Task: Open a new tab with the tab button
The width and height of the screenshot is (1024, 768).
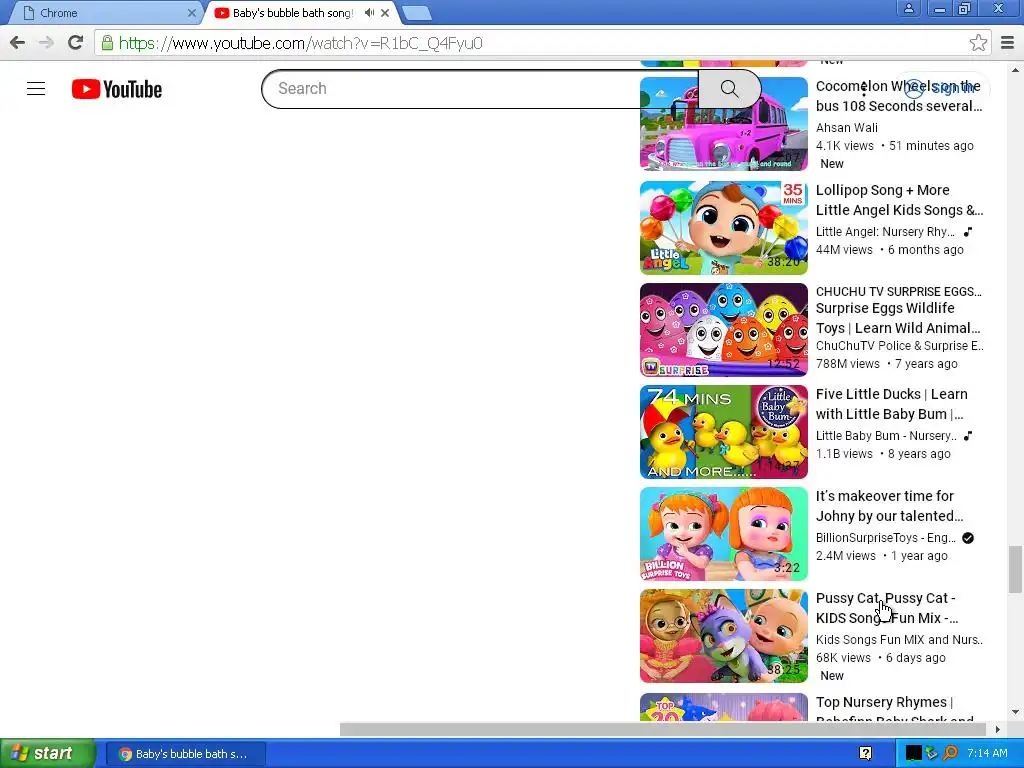Action: (416, 12)
